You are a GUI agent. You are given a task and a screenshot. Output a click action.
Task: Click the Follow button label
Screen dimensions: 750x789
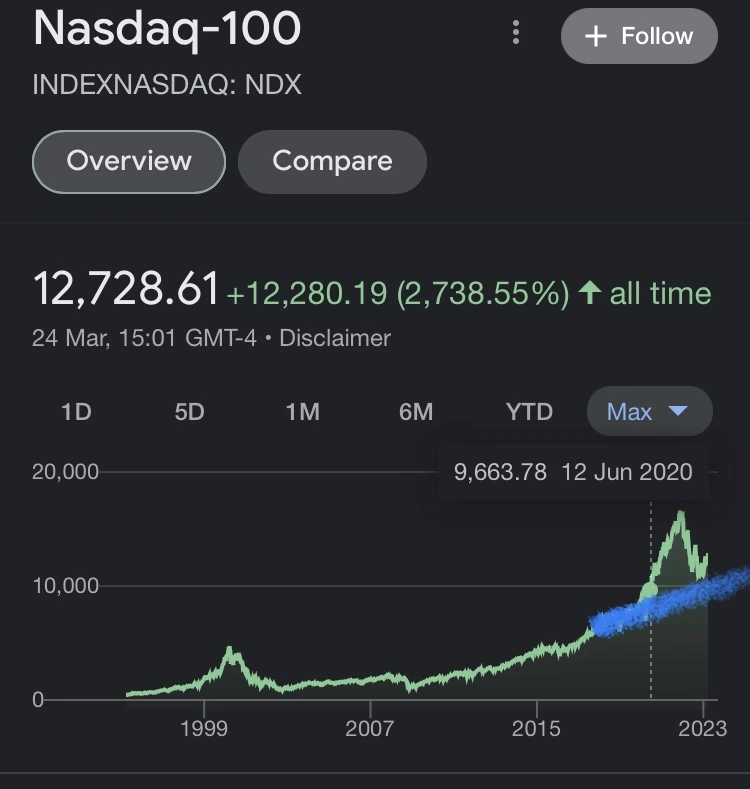click(x=657, y=36)
